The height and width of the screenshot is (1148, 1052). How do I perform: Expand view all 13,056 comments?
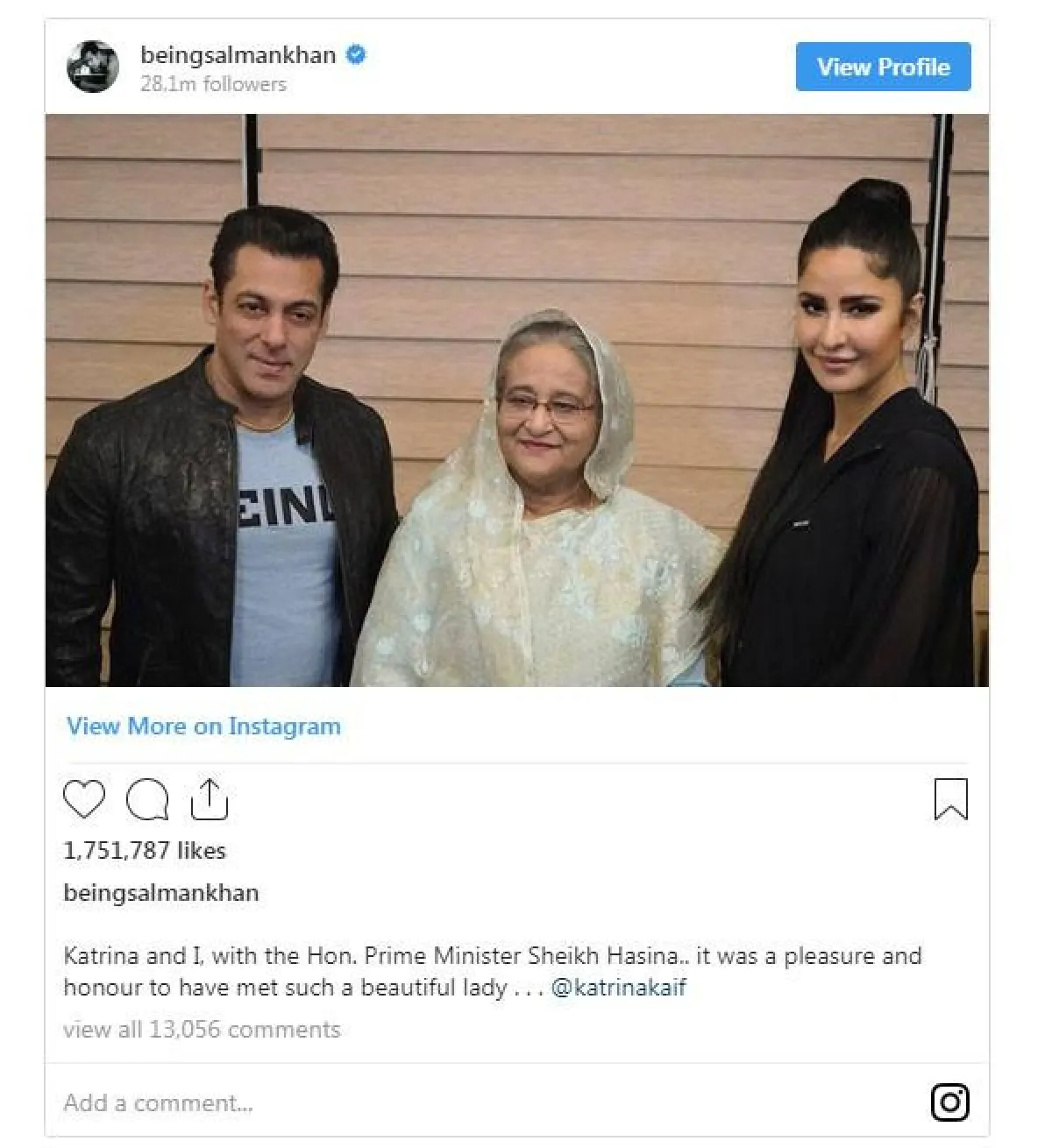[x=202, y=1030]
